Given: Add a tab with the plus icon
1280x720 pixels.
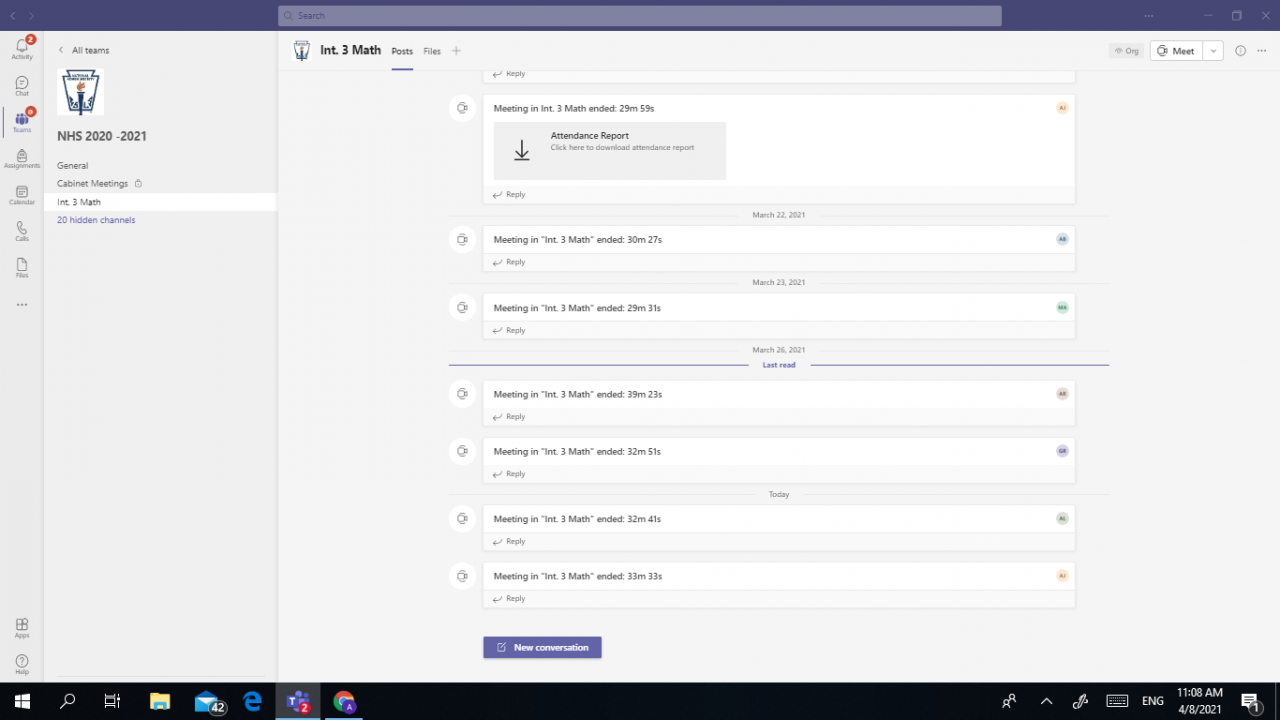Looking at the screenshot, I should [x=456, y=51].
